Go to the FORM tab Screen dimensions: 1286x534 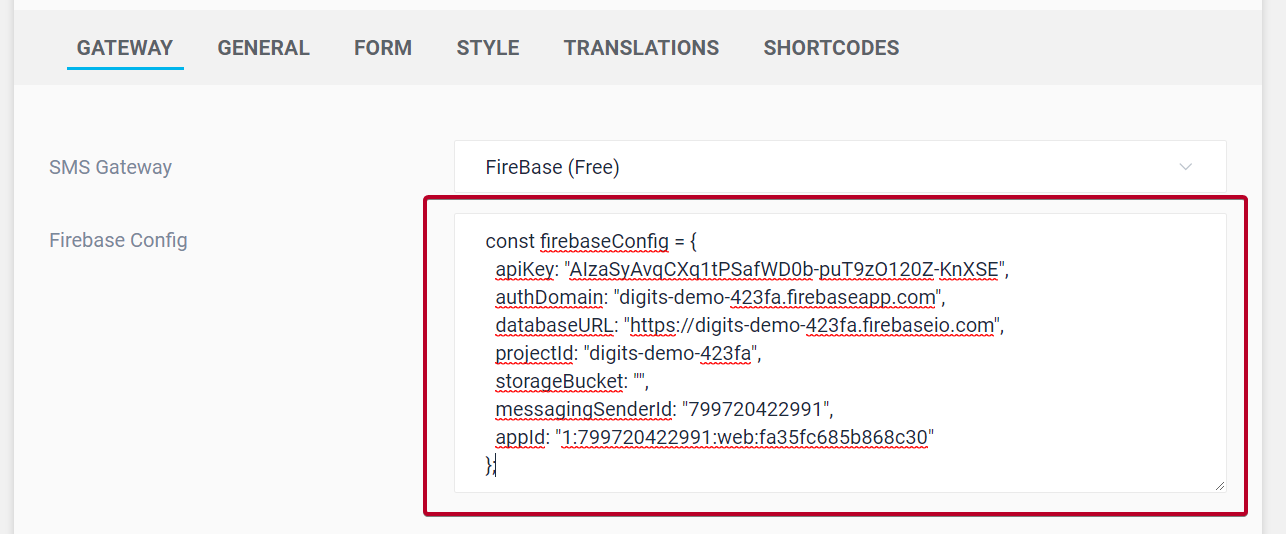(x=383, y=48)
